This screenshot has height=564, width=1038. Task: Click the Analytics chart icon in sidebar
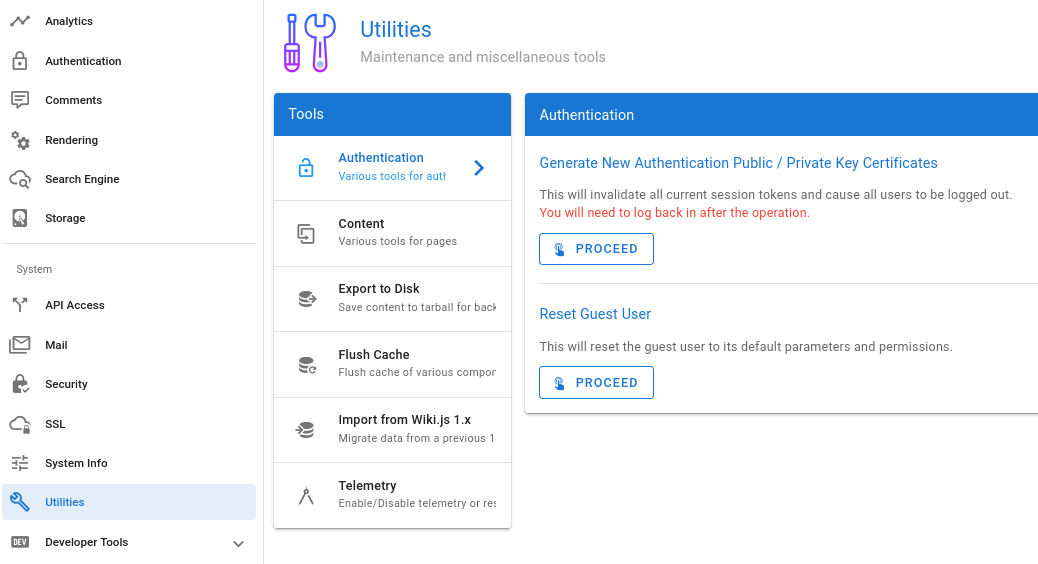click(20, 21)
